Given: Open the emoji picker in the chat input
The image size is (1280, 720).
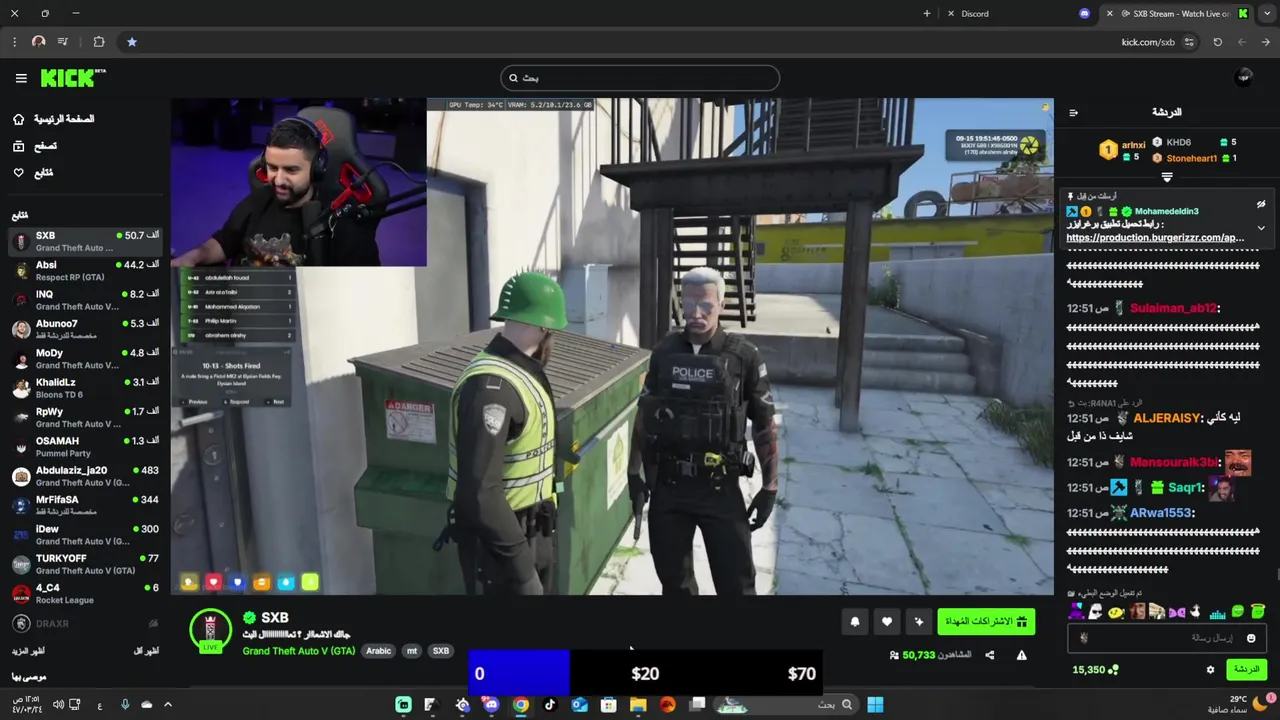Looking at the screenshot, I should (x=1251, y=638).
